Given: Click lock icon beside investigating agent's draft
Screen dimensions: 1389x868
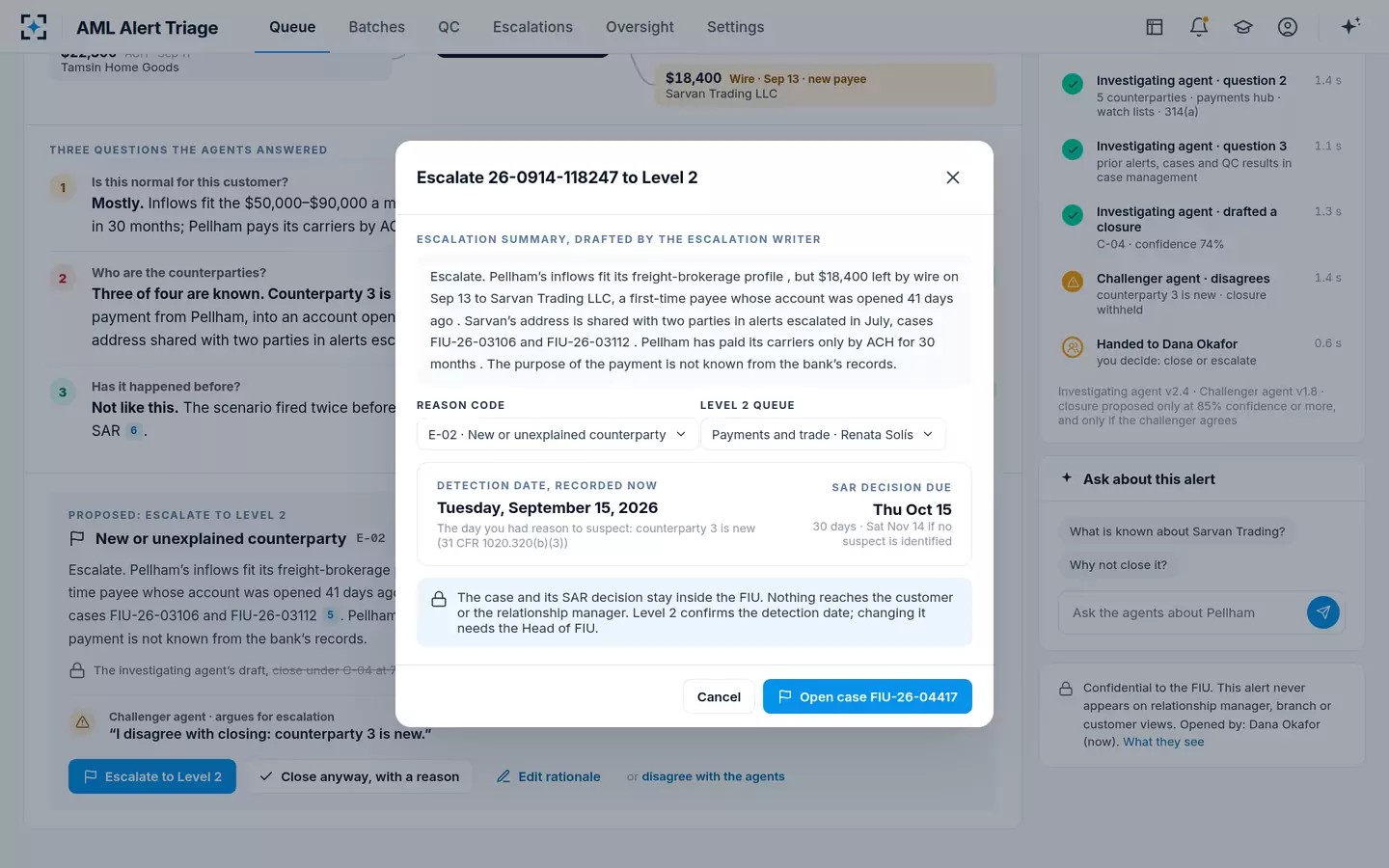Looking at the screenshot, I should tap(77, 670).
